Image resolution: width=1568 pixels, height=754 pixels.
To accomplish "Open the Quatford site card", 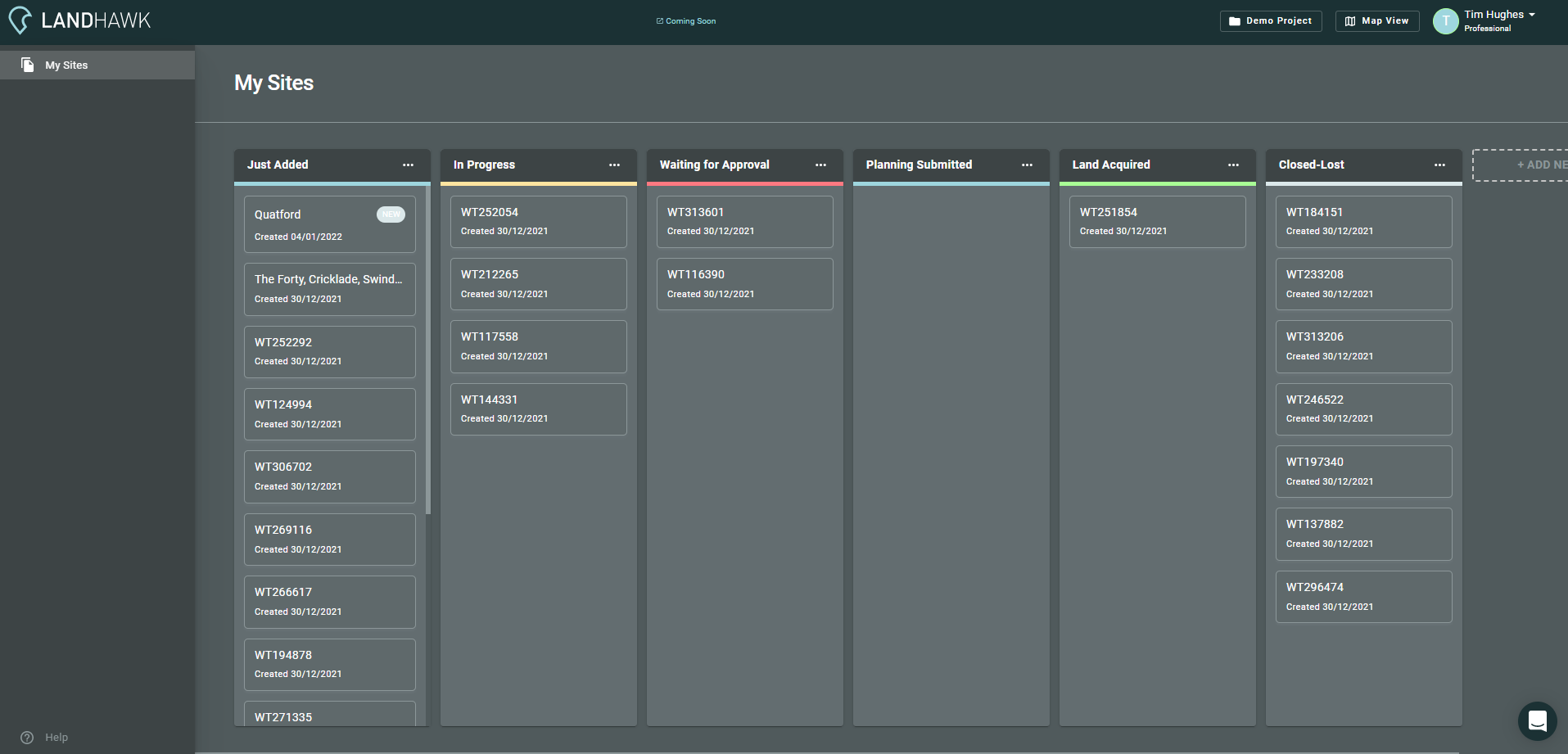I will [x=329, y=223].
